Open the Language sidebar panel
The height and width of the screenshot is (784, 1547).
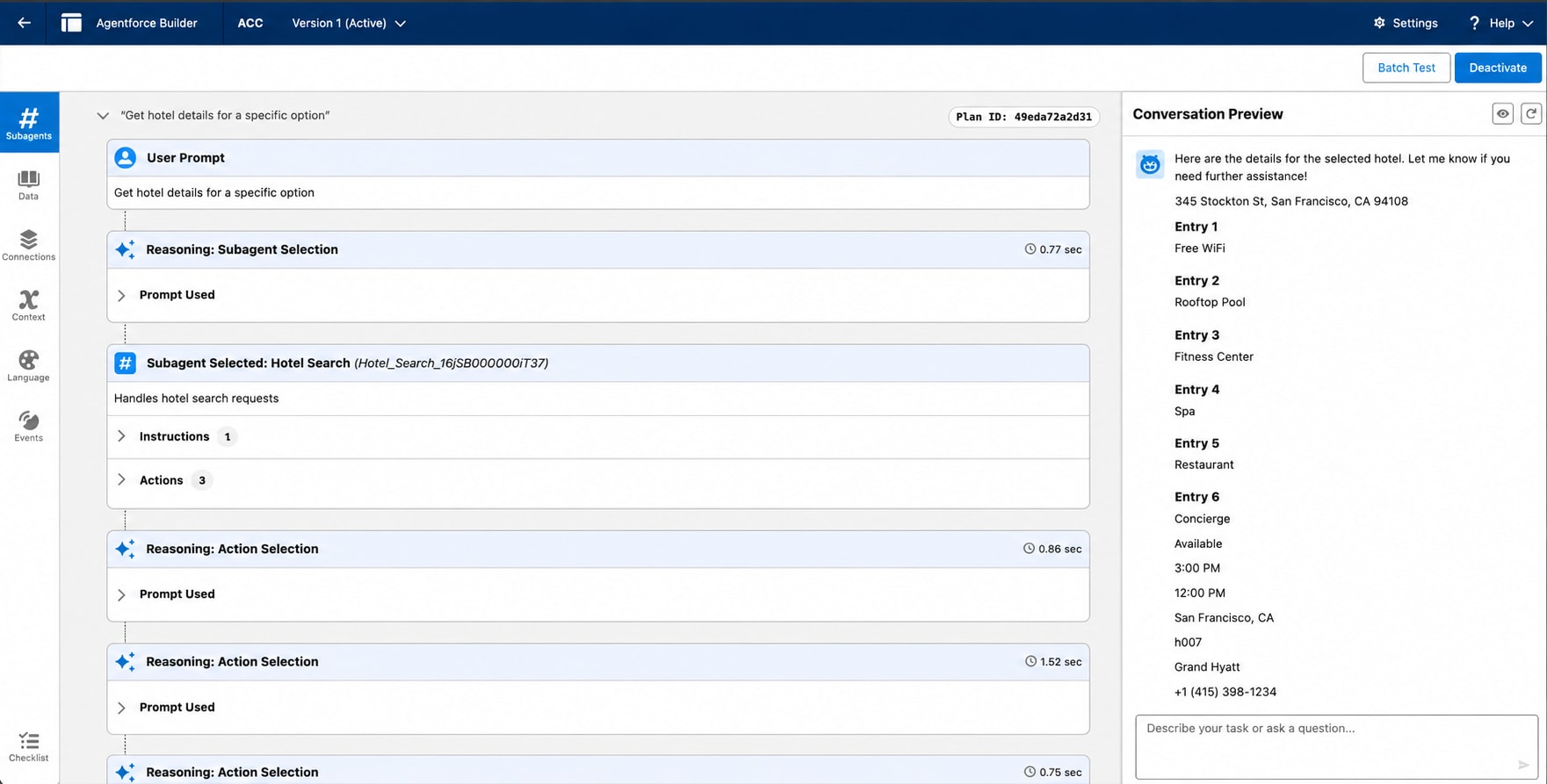click(29, 366)
